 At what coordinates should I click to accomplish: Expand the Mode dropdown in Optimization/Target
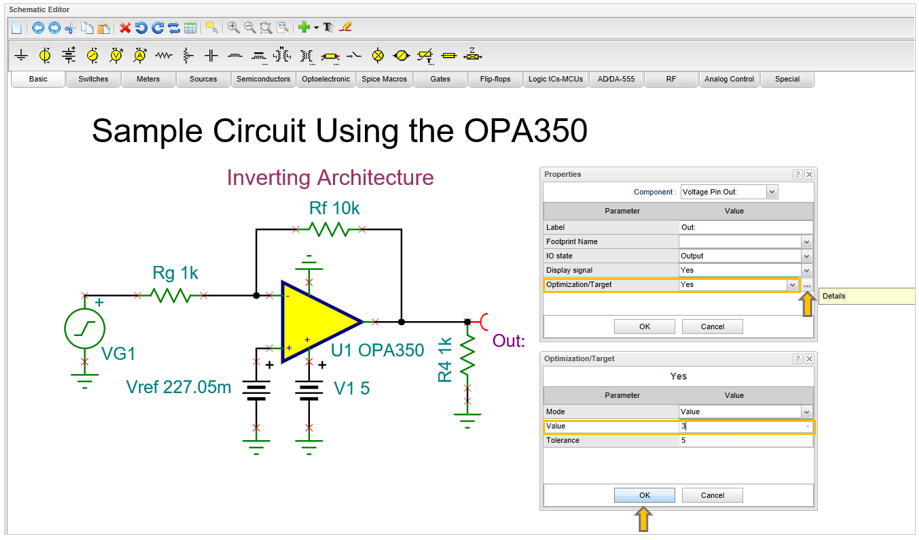(806, 412)
